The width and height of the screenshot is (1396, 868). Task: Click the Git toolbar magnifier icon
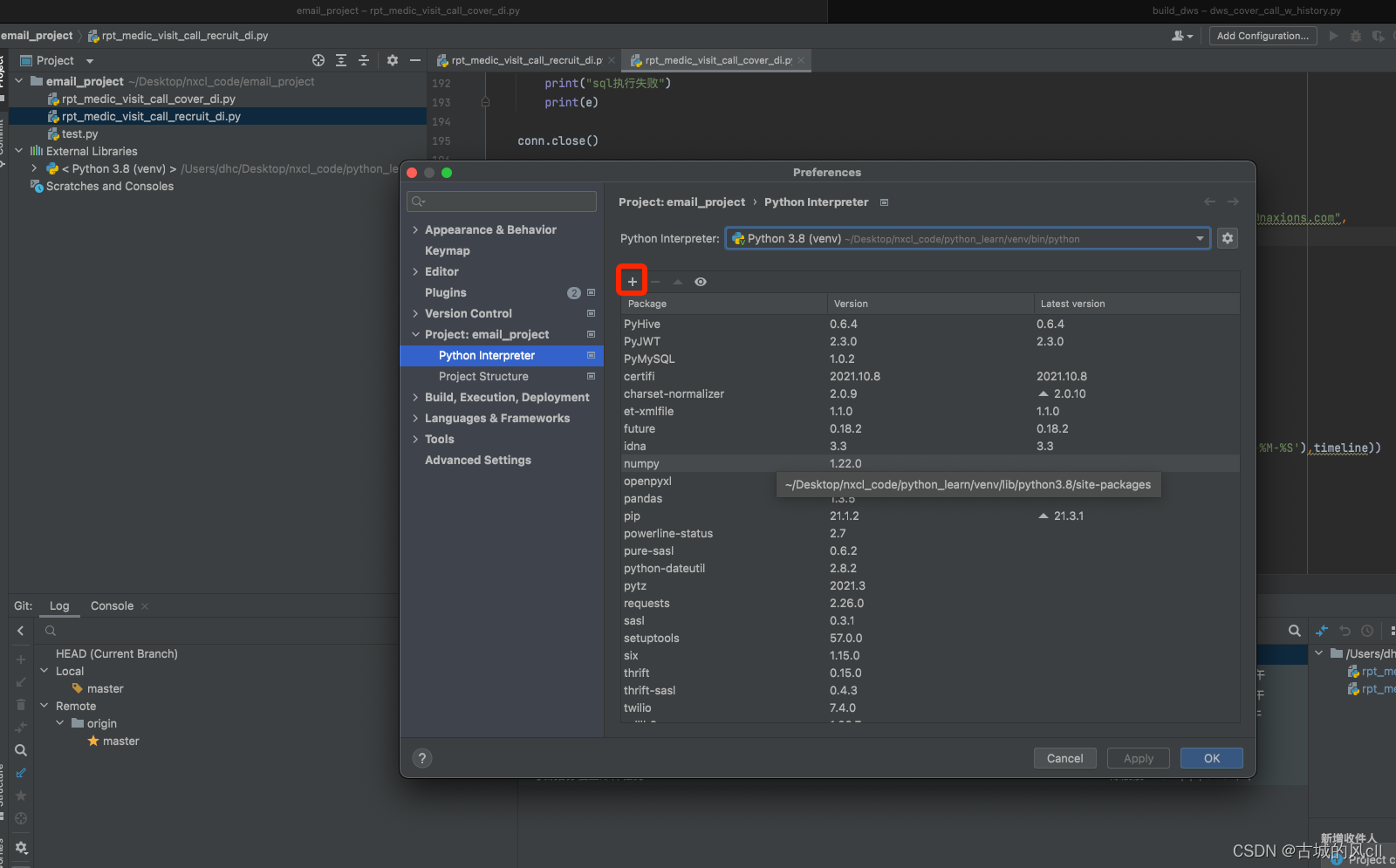(x=21, y=750)
